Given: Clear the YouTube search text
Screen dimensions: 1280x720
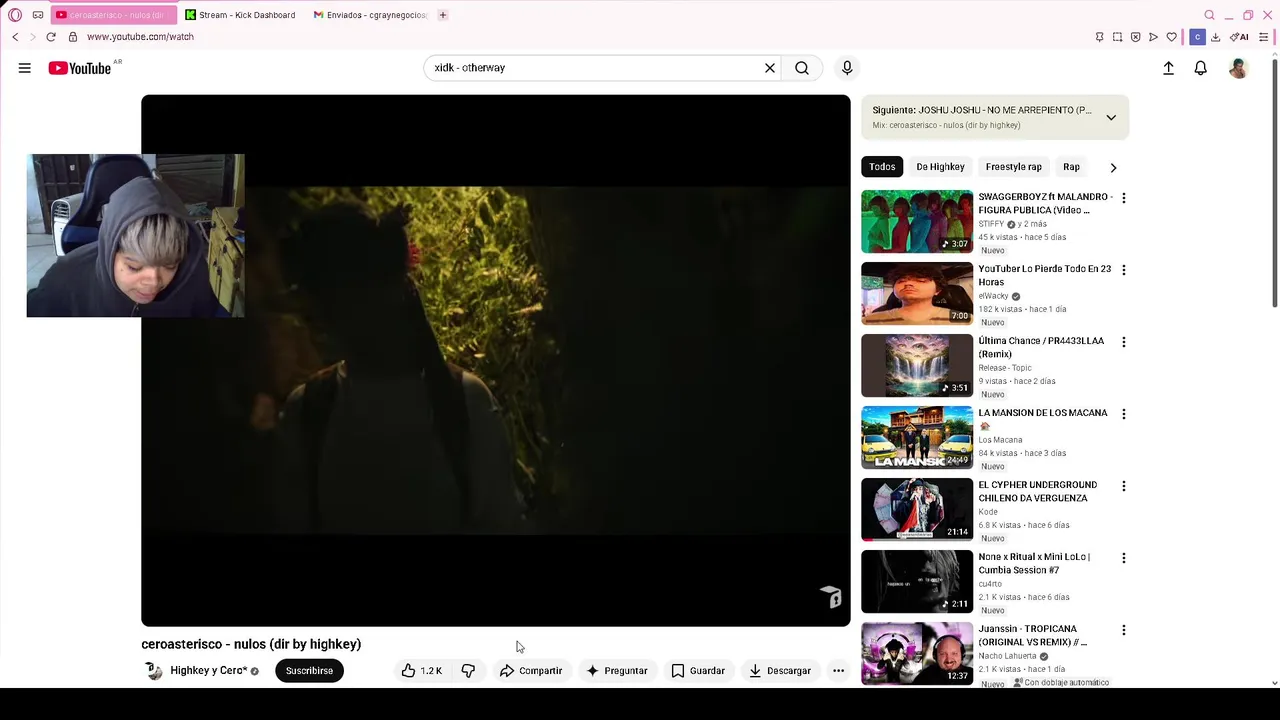Looking at the screenshot, I should click(770, 68).
